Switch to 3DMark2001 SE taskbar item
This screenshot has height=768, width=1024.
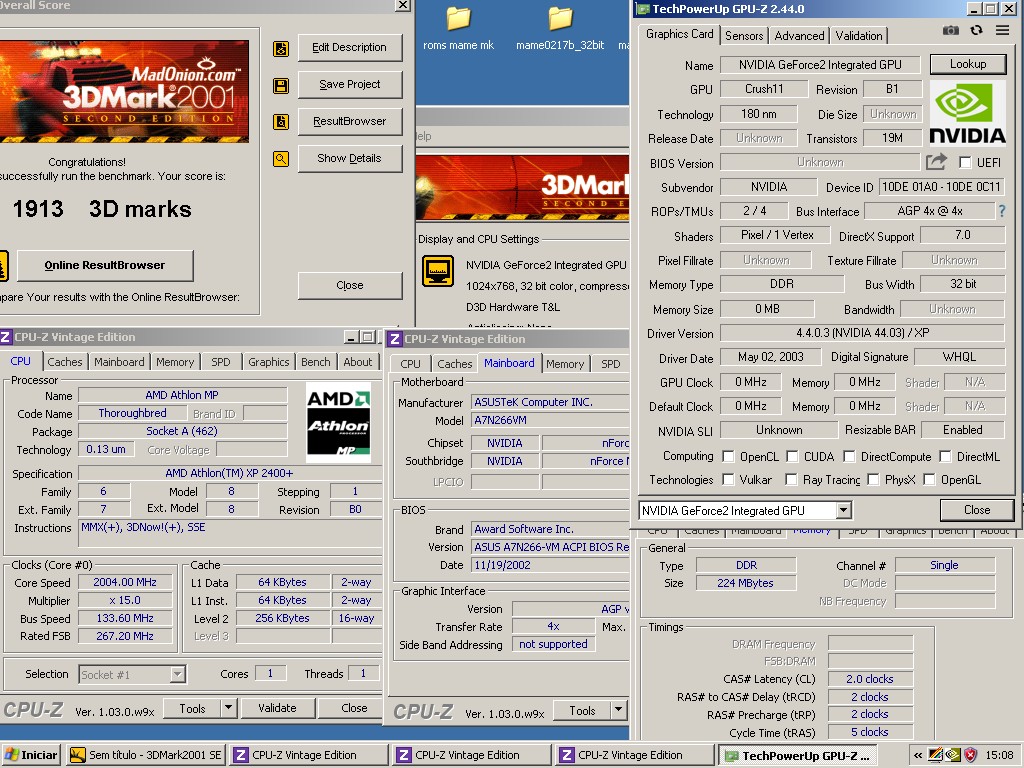(x=146, y=756)
